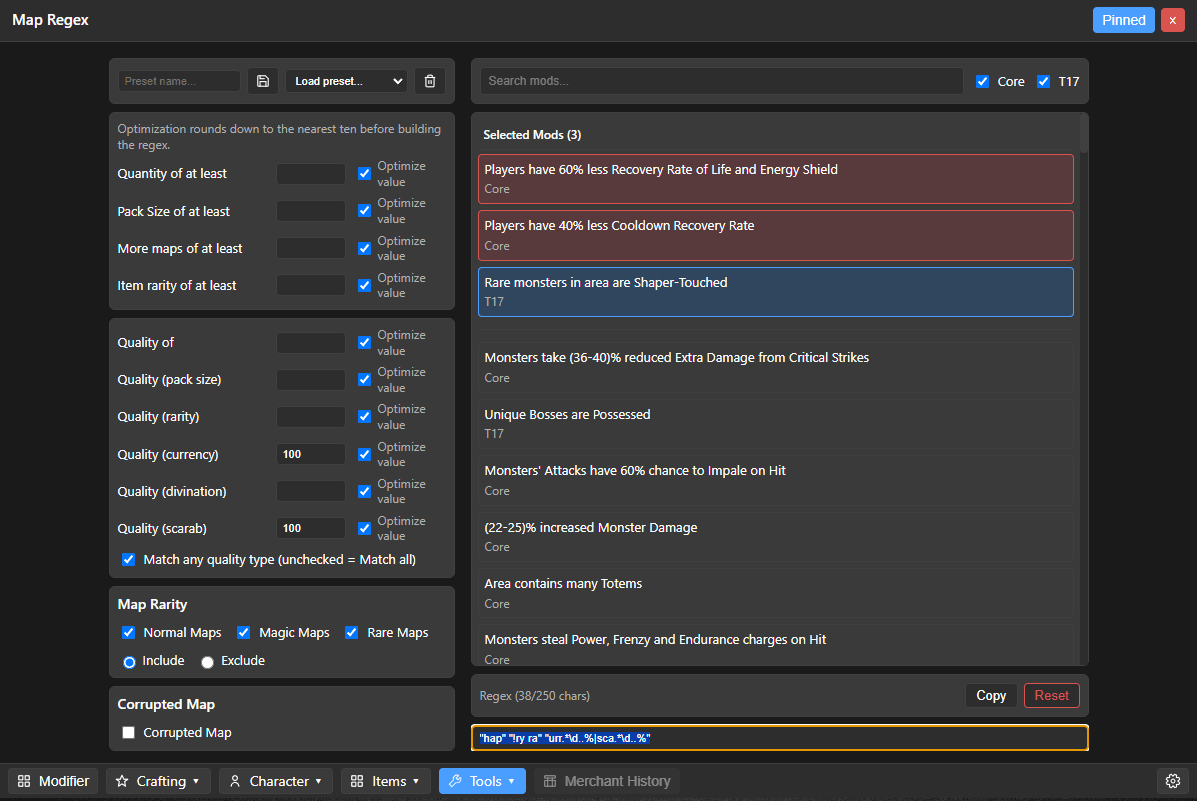
Task: Click the Crafting star icon
Action: [122, 781]
